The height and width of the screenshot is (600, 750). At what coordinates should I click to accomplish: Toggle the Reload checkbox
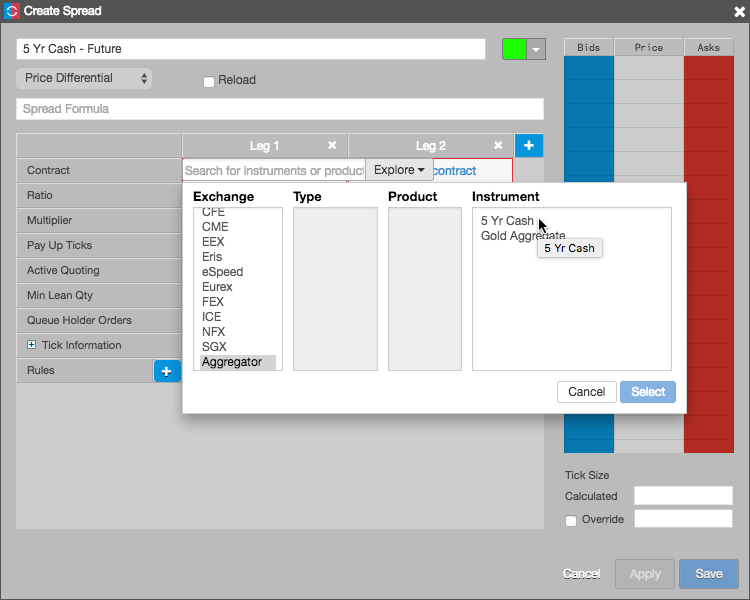[209, 81]
